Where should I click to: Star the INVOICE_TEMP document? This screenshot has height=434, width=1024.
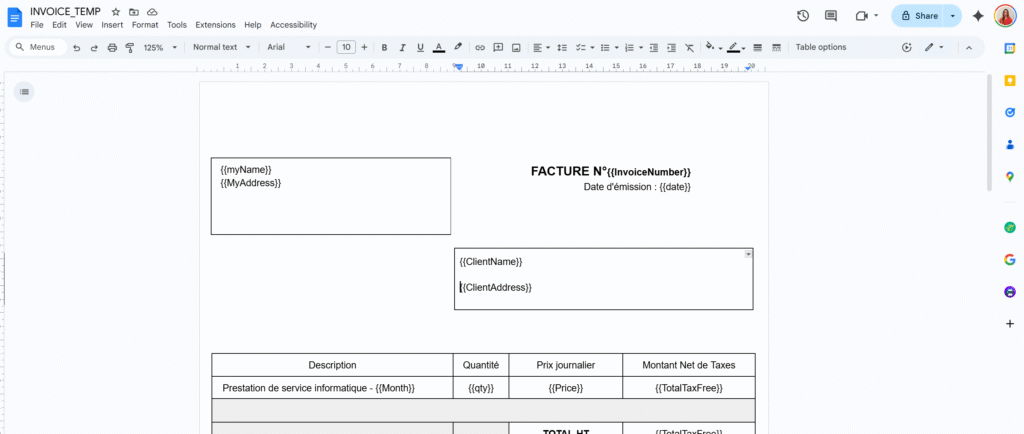pyautogui.click(x=116, y=11)
